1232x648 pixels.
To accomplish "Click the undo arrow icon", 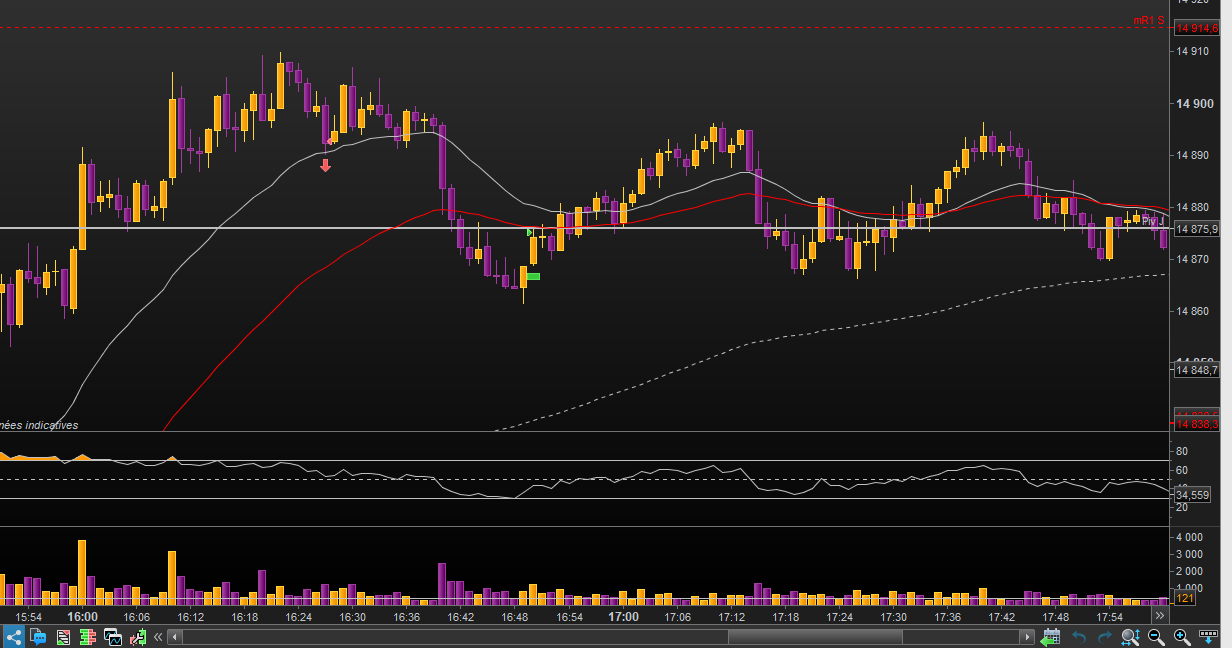I will click(x=1079, y=636).
